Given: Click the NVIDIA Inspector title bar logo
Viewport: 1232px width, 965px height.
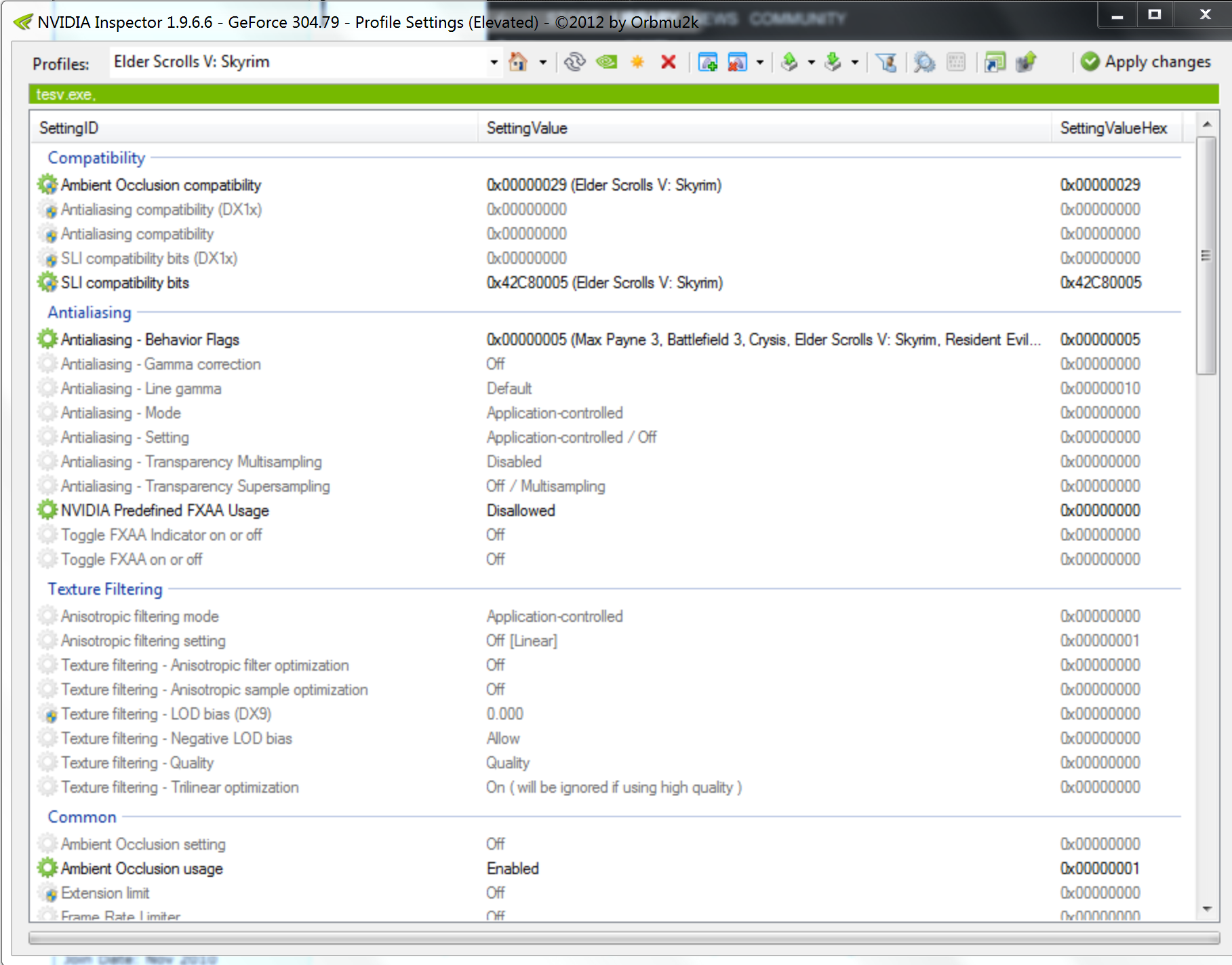Looking at the screenshot, I should (23, 22).
